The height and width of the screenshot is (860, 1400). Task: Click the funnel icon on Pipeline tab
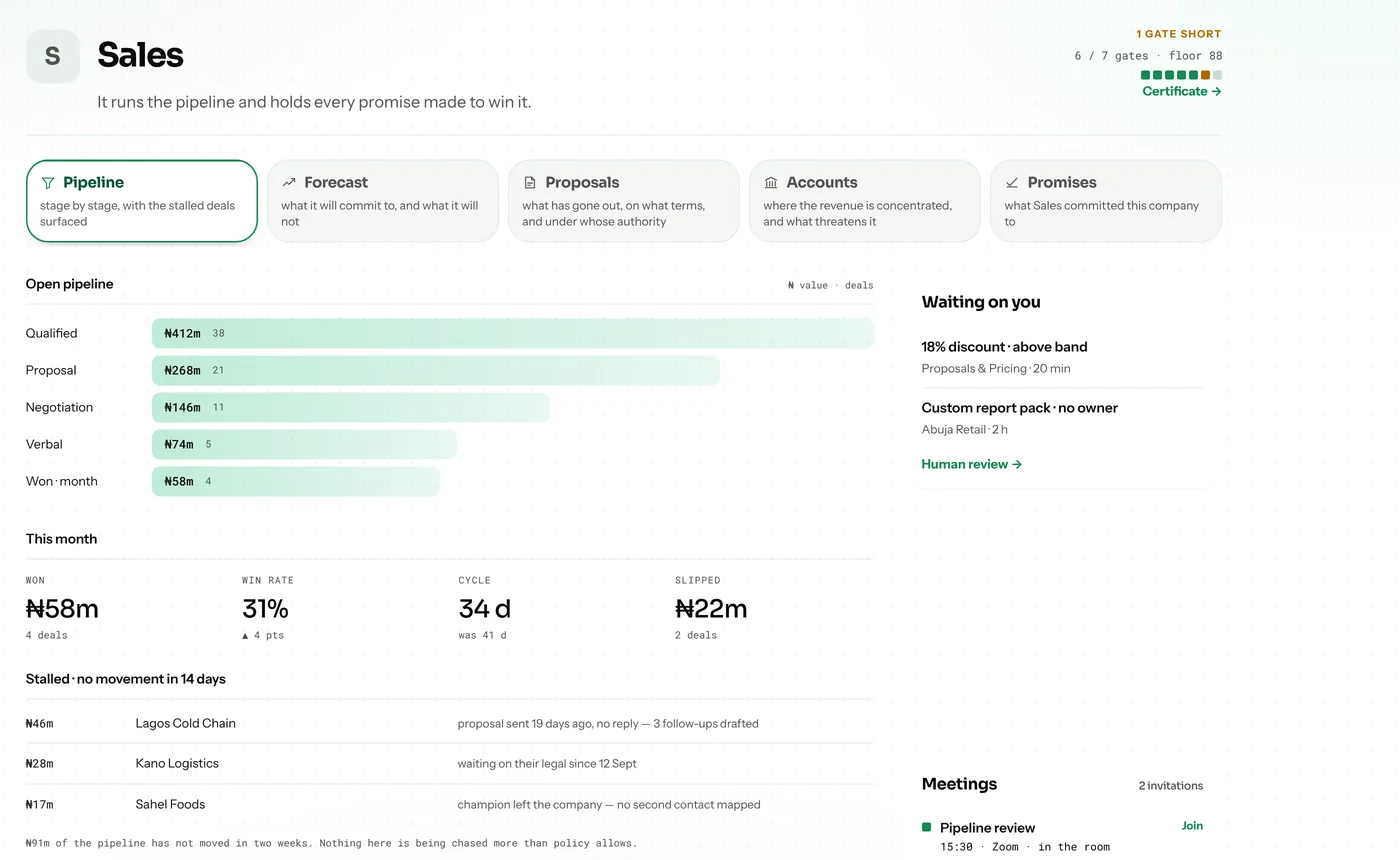tap(47, 183)
